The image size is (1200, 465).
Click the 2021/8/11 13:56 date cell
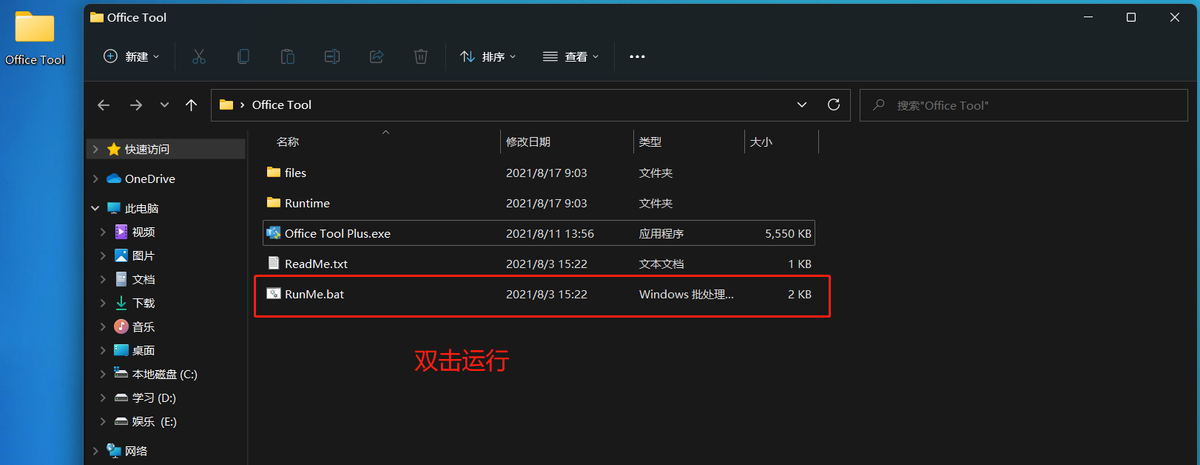[x=550, y=234]
